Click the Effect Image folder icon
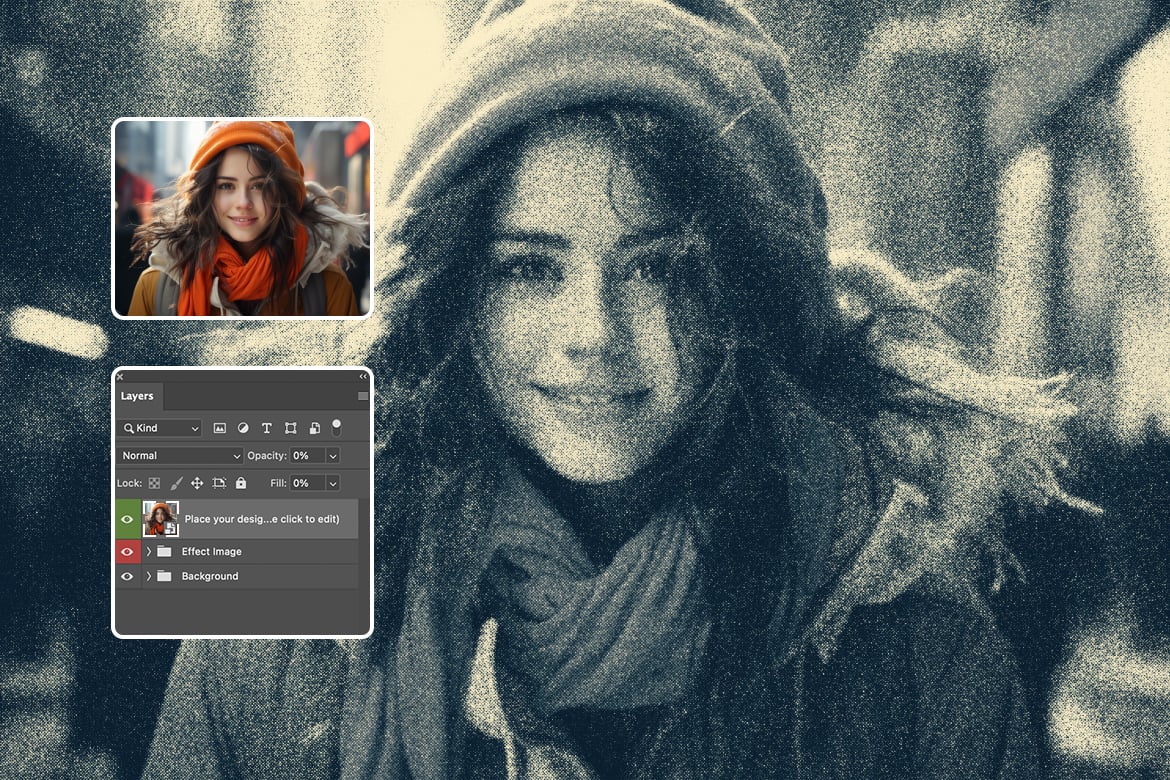The image size is (1170, 780). pyautogui.click(x=164, y=552)
